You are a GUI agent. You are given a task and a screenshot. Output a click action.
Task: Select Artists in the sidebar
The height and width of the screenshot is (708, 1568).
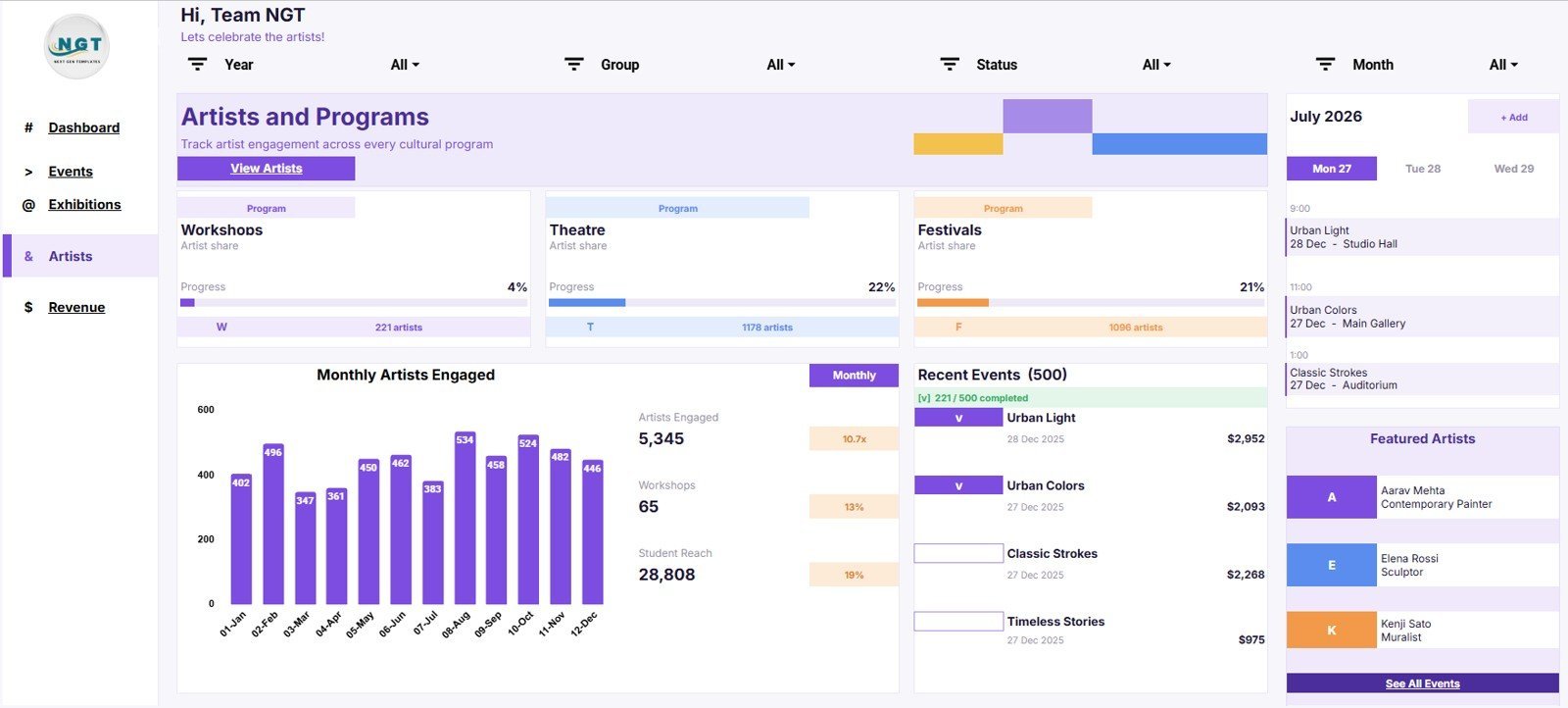point(71,256)
